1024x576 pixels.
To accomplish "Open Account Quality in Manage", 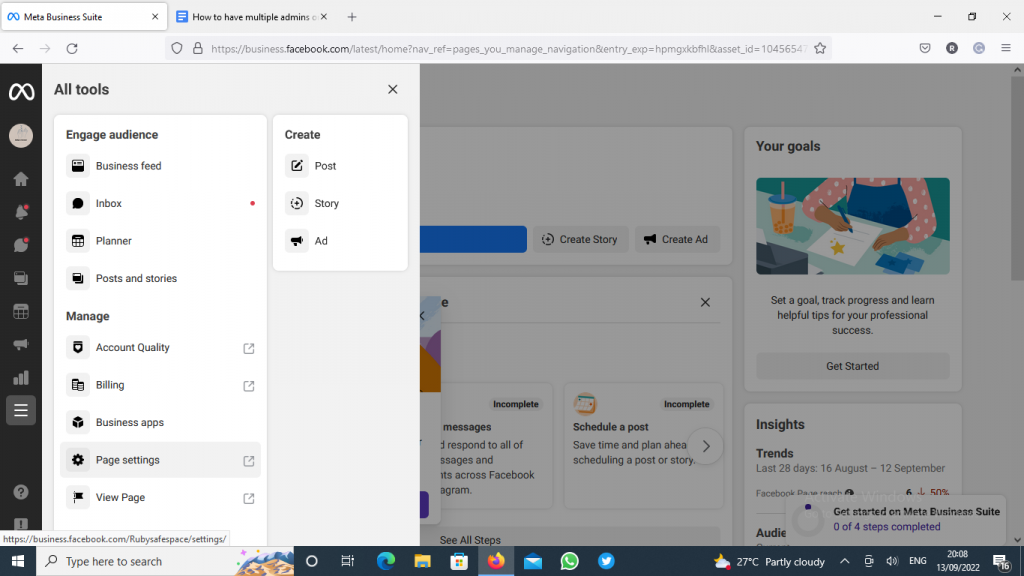I will point(161,347).
